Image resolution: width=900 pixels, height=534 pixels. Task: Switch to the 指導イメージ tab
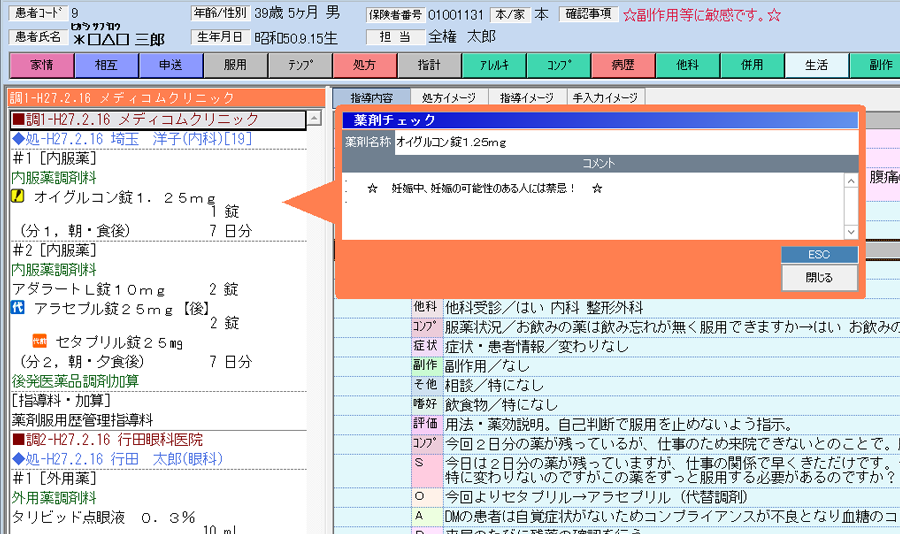[527, 98]
